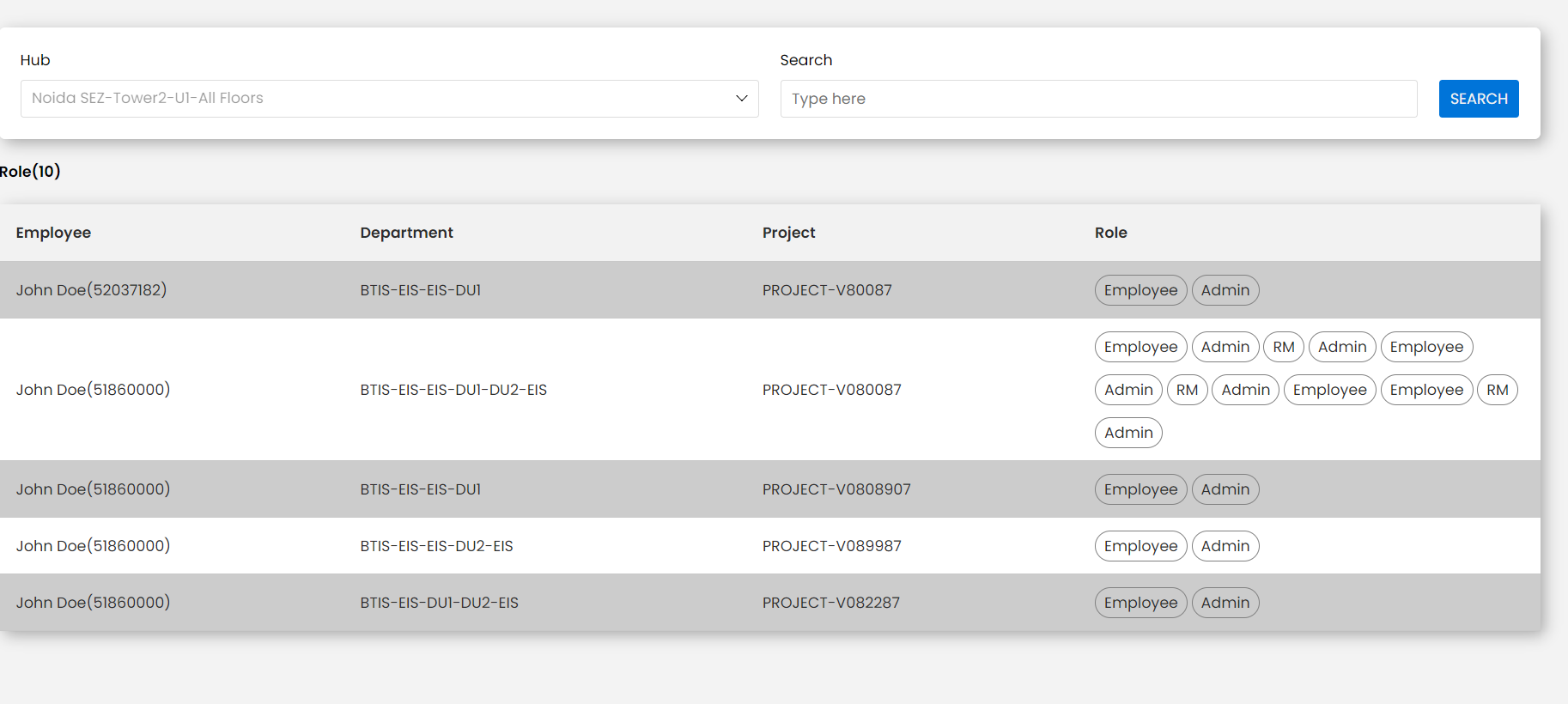Click the PROJECT-V080087 project cell

pyautogui.click(x=831, y=390)
